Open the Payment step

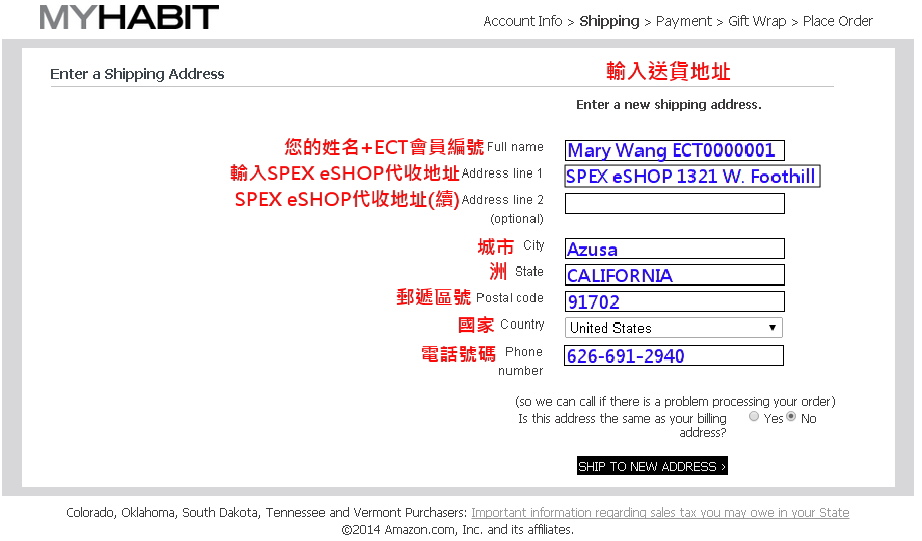[684, 21]
